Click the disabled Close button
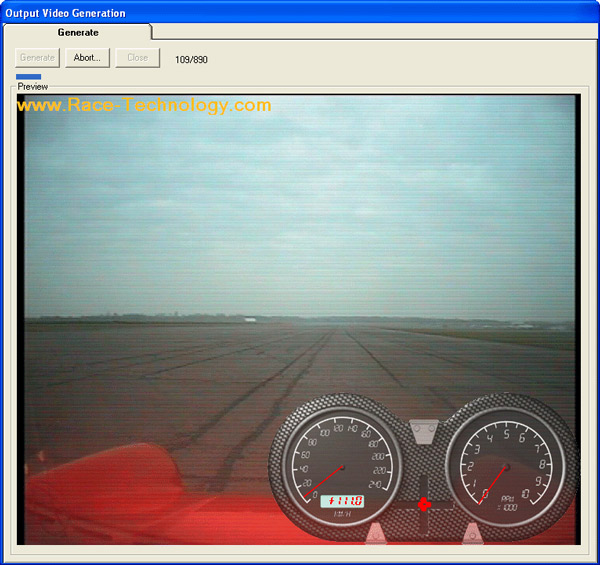Image resolution: width=600 pixels, height=565 pixels. [137, 58]
